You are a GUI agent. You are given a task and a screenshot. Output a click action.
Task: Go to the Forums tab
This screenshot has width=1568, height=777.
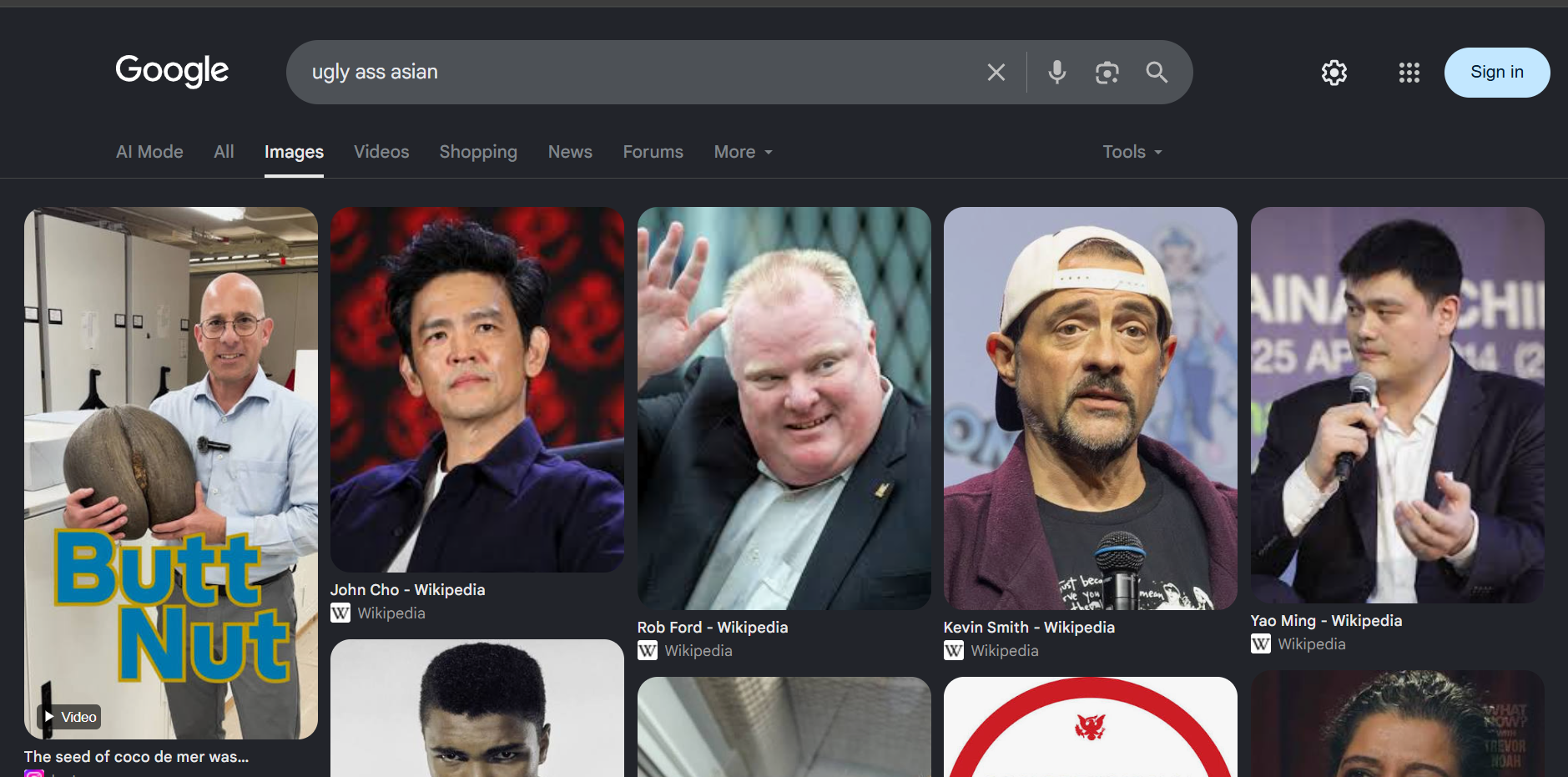tap(653, 152)
